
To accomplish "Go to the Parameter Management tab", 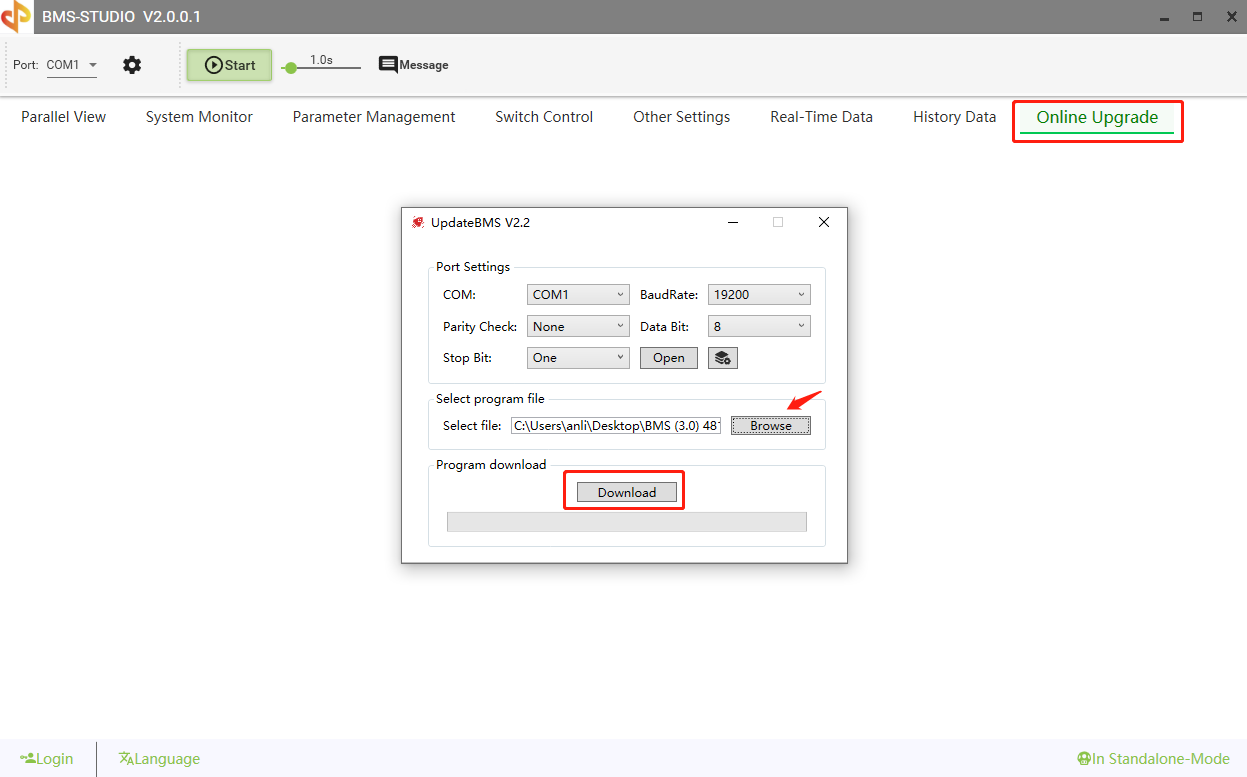I will click(x=373, y=116).
